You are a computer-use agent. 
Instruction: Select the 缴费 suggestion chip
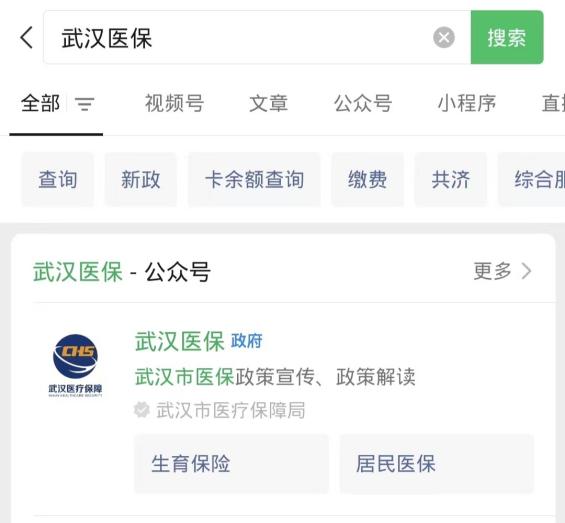[368, 179]
